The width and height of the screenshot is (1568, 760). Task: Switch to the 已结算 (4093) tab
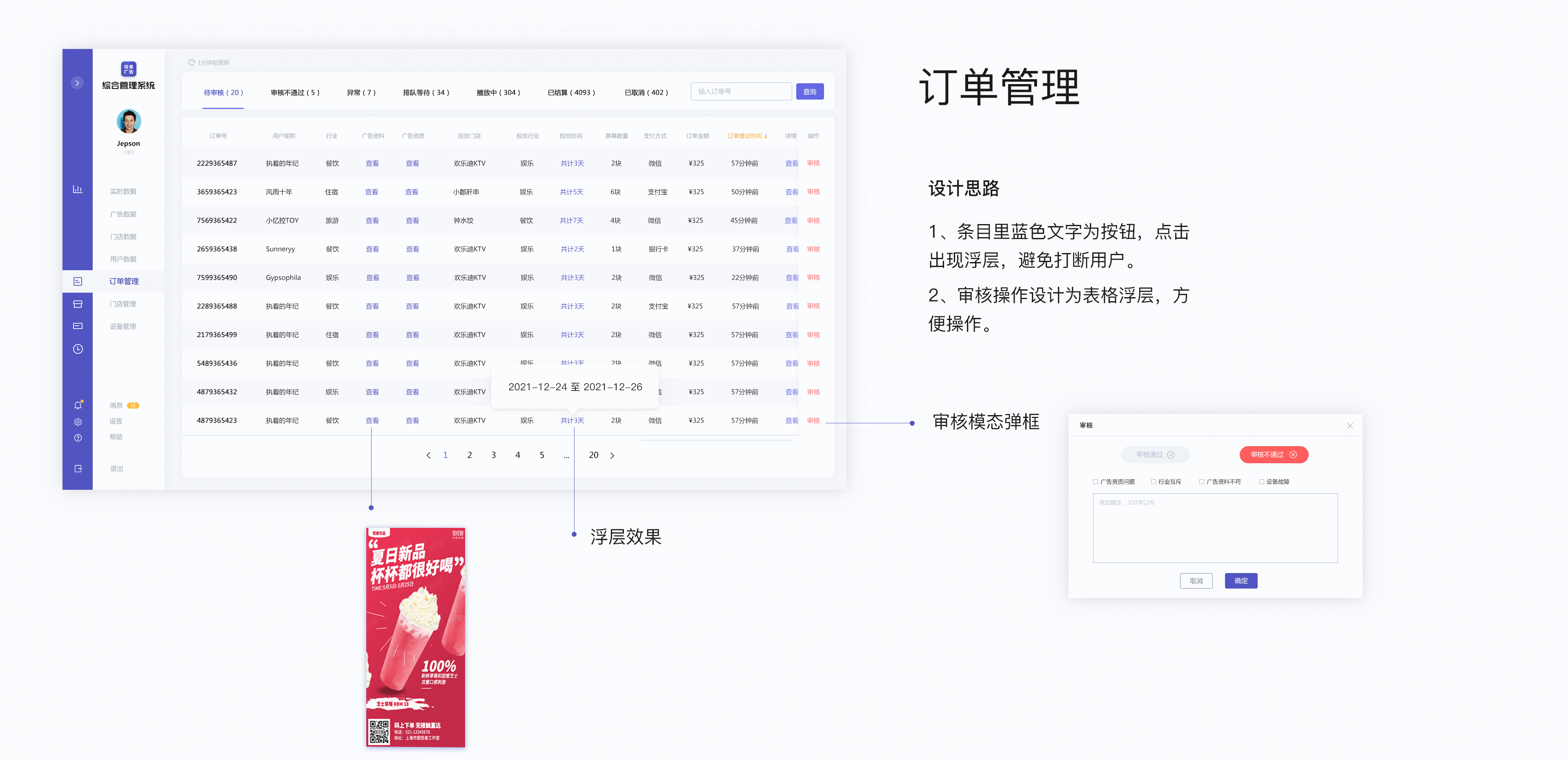(571, 93)
